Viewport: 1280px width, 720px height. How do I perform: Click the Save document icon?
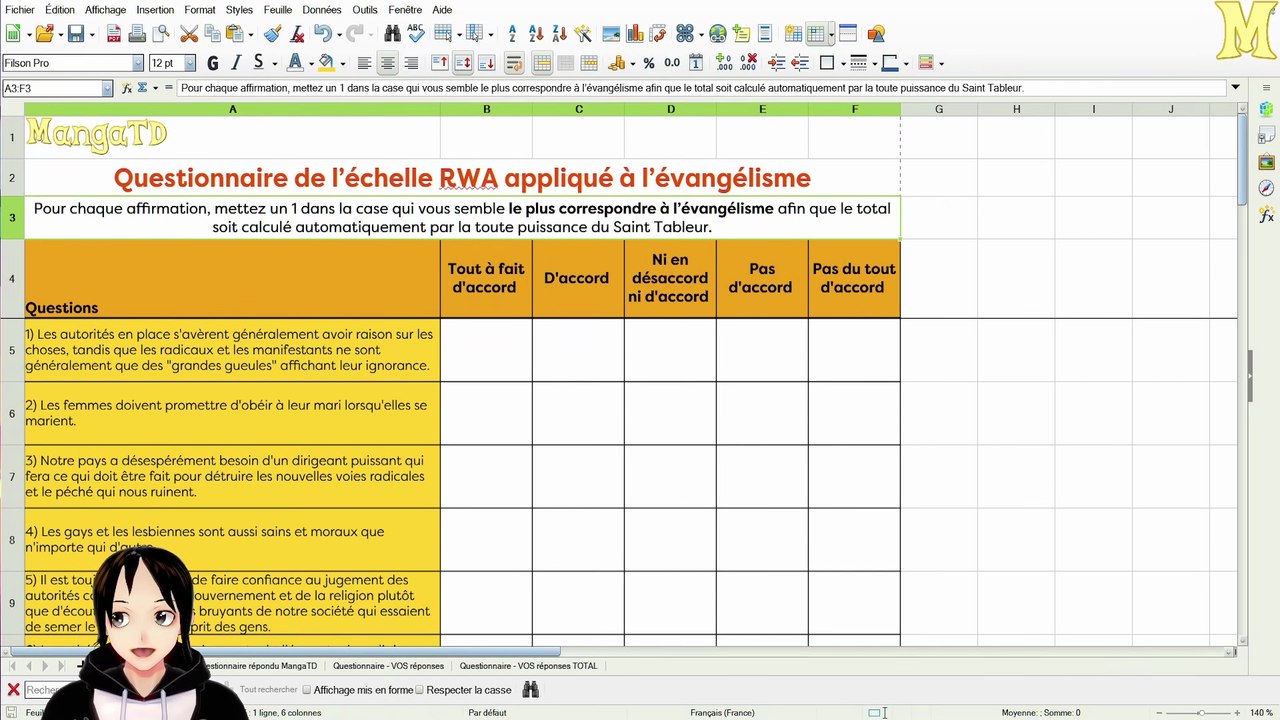(x=75, y=34)
